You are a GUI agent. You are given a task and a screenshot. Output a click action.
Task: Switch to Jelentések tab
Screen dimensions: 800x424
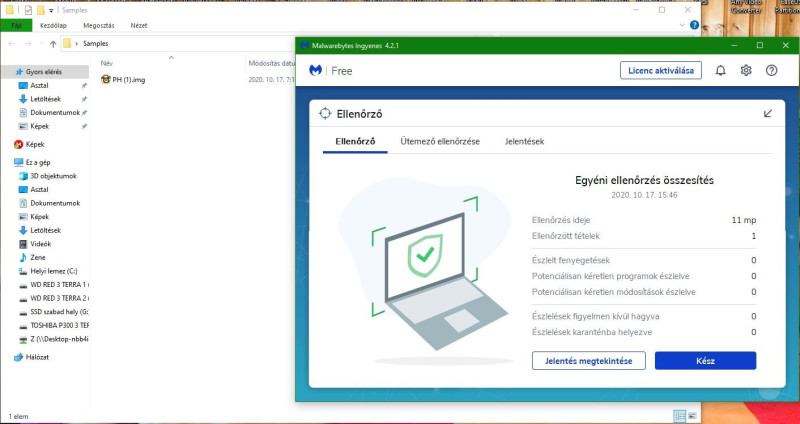point(524,141)
